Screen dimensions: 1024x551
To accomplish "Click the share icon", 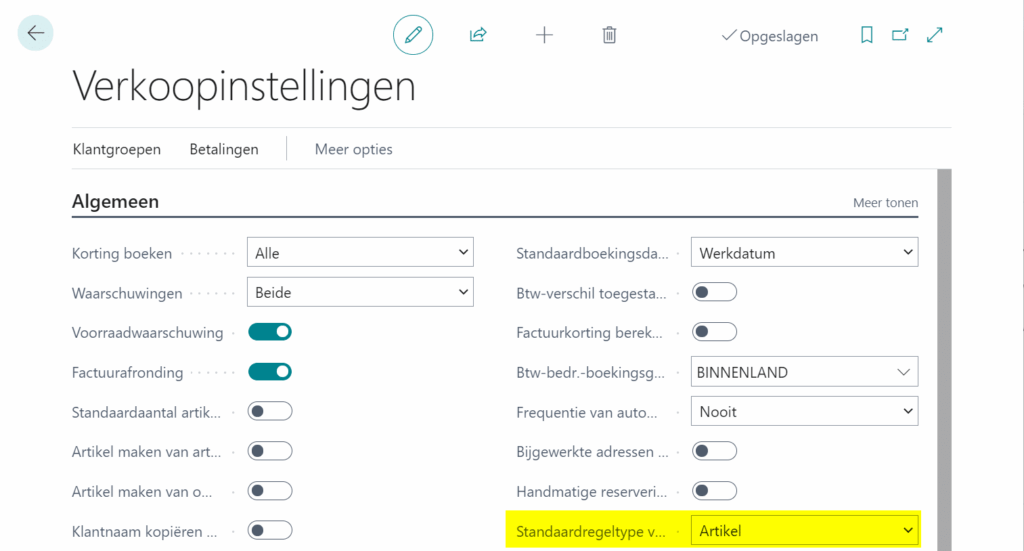I will click(478, 35).
